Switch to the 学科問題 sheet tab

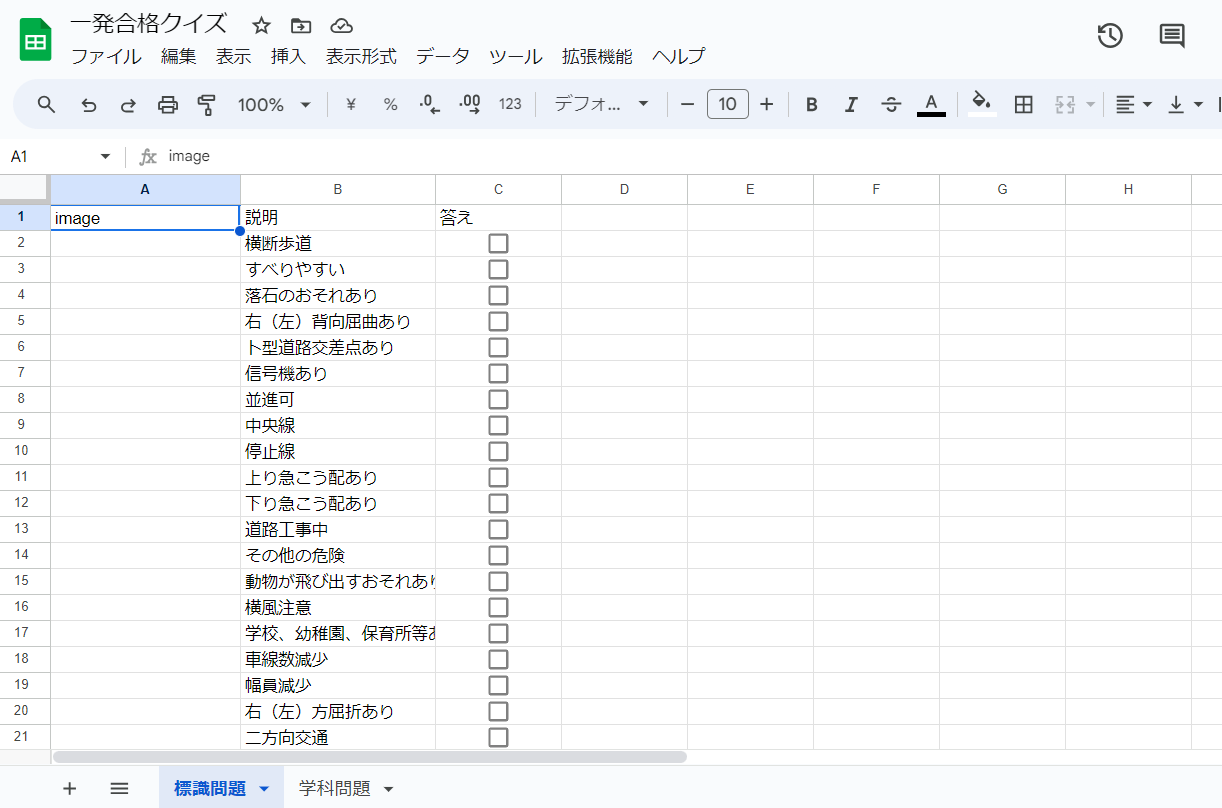[335, 789]
